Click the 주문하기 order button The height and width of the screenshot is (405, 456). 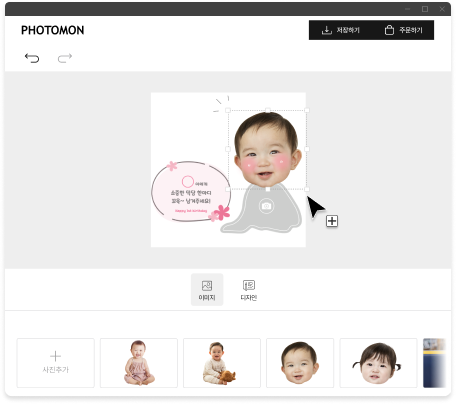pyautogui.click(x=403, y=30)
